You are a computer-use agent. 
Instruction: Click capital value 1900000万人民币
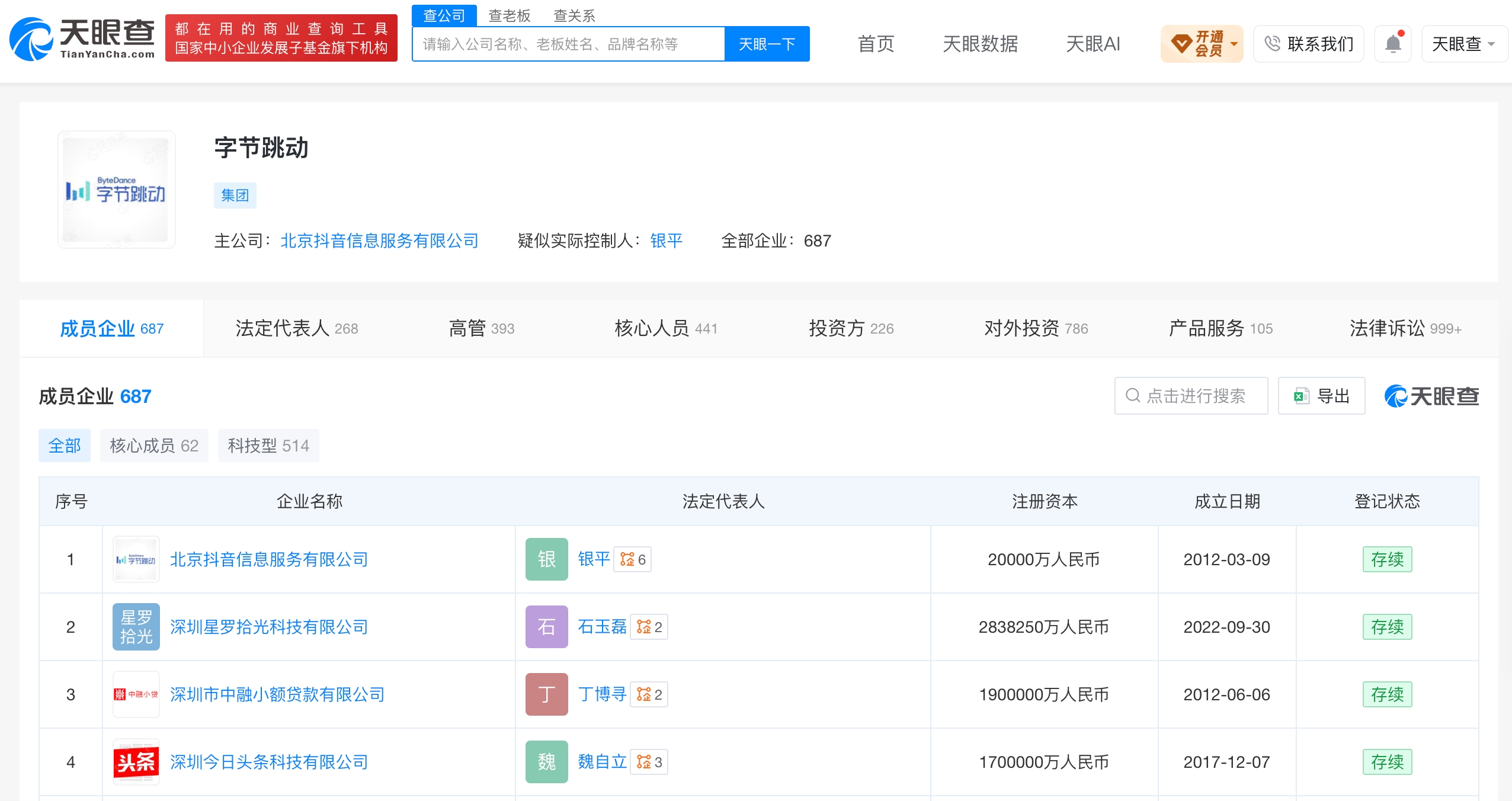click(x=1043, y=694)
